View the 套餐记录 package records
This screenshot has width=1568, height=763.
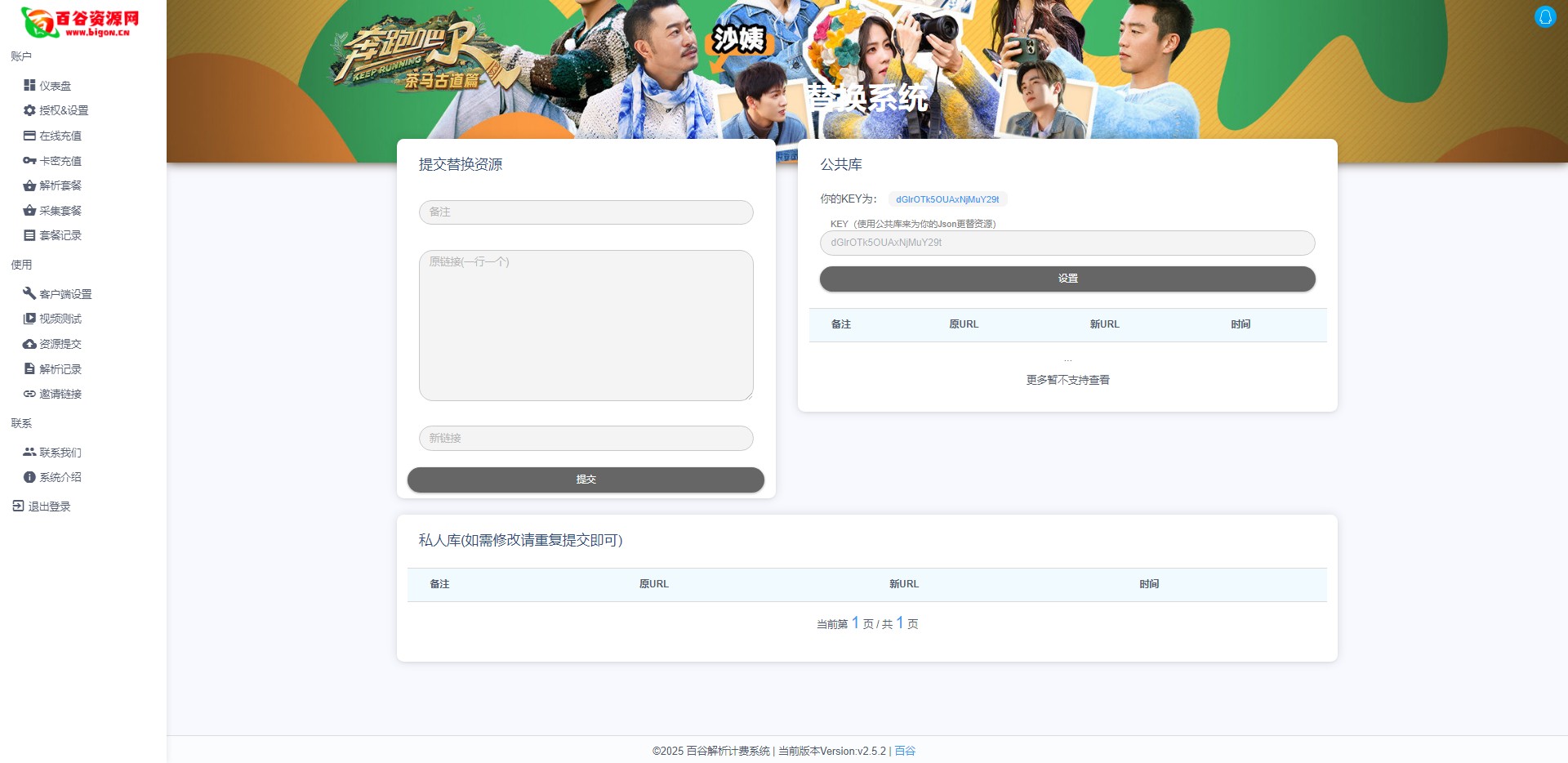[x=59, y=235]
